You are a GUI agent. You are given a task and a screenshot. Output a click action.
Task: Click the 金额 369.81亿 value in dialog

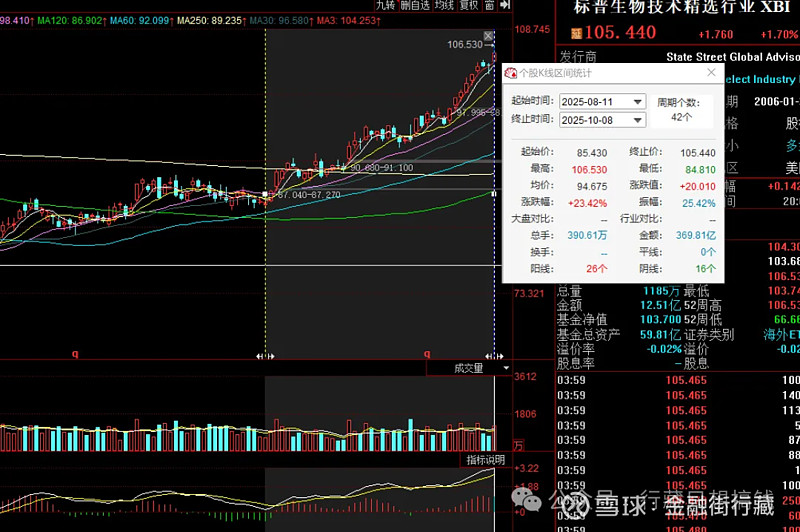(696, 236)
